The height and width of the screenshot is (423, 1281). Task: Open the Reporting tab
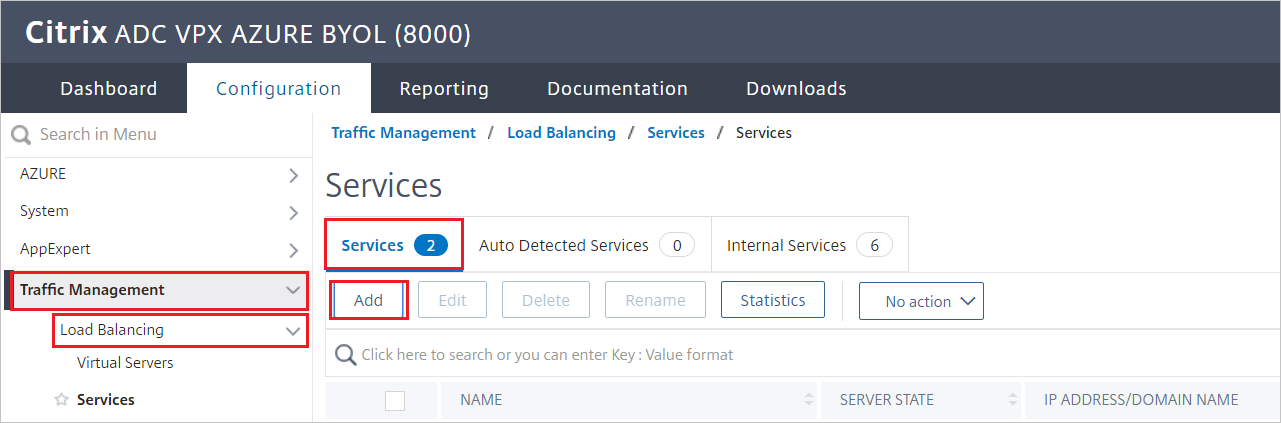click(x=444, y=89)
